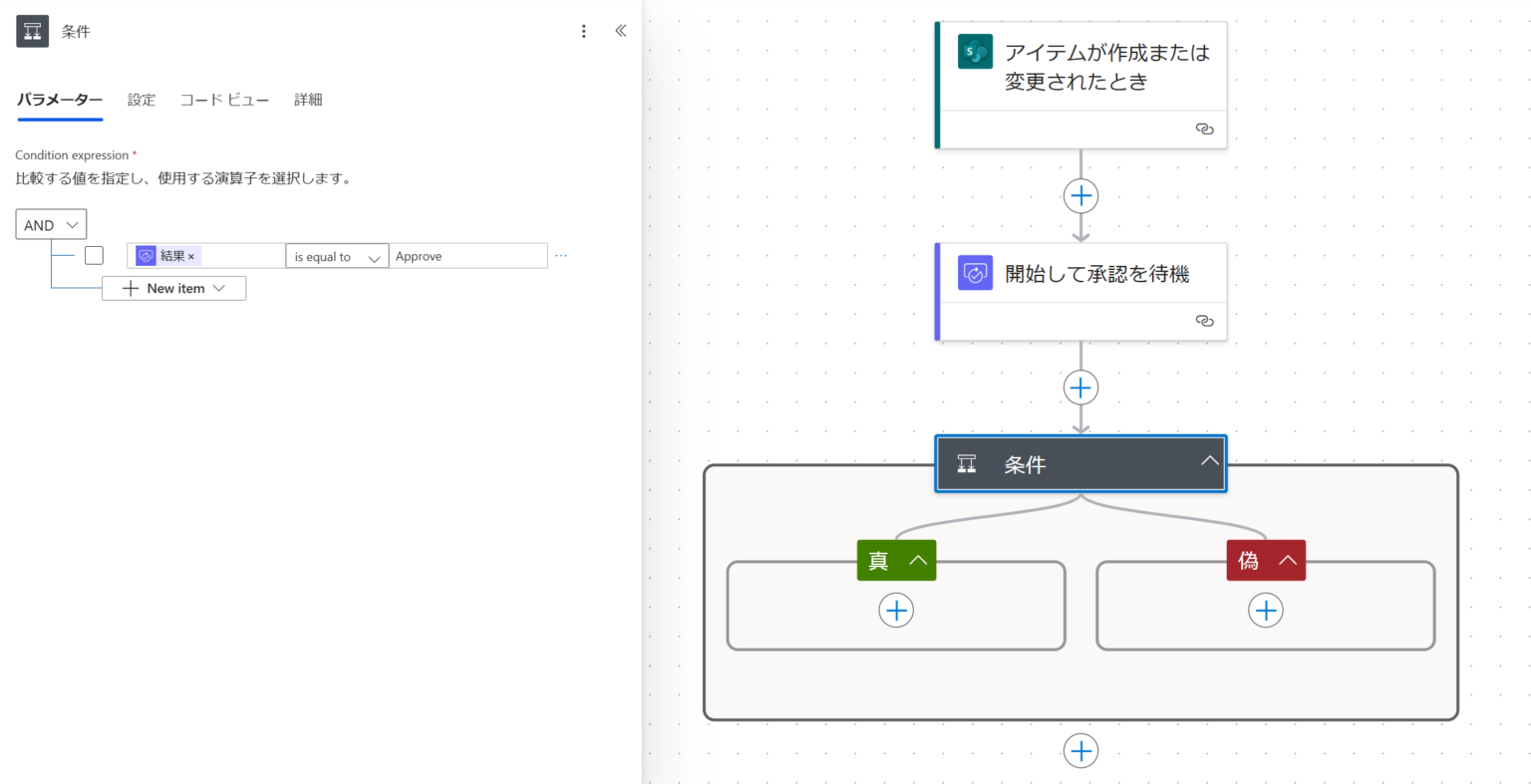Click the connection link icon on the SharePoint trigger
This screenshot has height=784, width=1531.
(x=1204, y=130)
